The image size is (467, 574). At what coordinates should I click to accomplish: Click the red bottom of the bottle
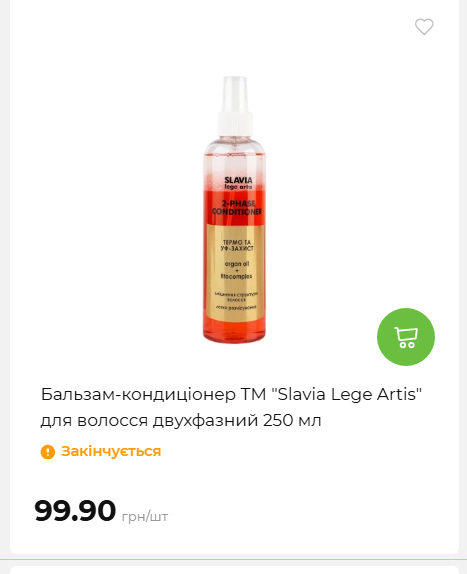pos(235,332)
